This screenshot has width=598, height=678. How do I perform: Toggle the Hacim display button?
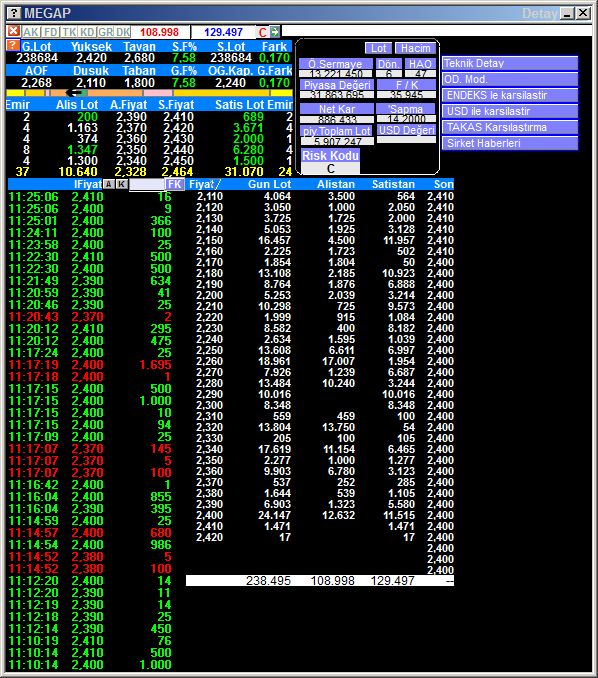(415, 48)
